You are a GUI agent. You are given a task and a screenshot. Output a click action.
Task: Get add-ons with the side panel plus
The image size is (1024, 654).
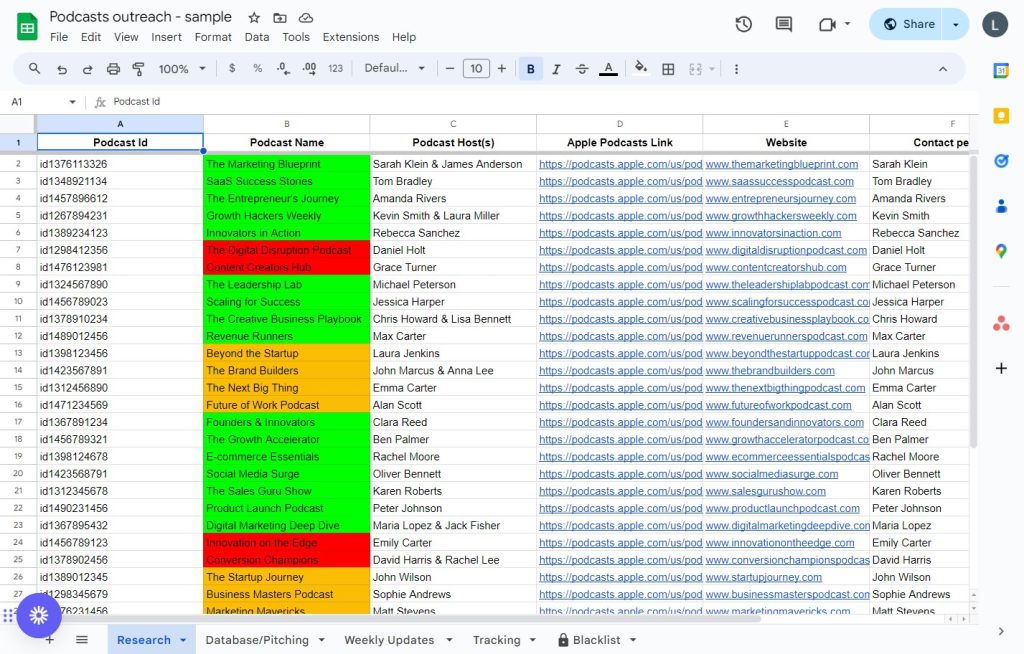[x=1000, y=368]
